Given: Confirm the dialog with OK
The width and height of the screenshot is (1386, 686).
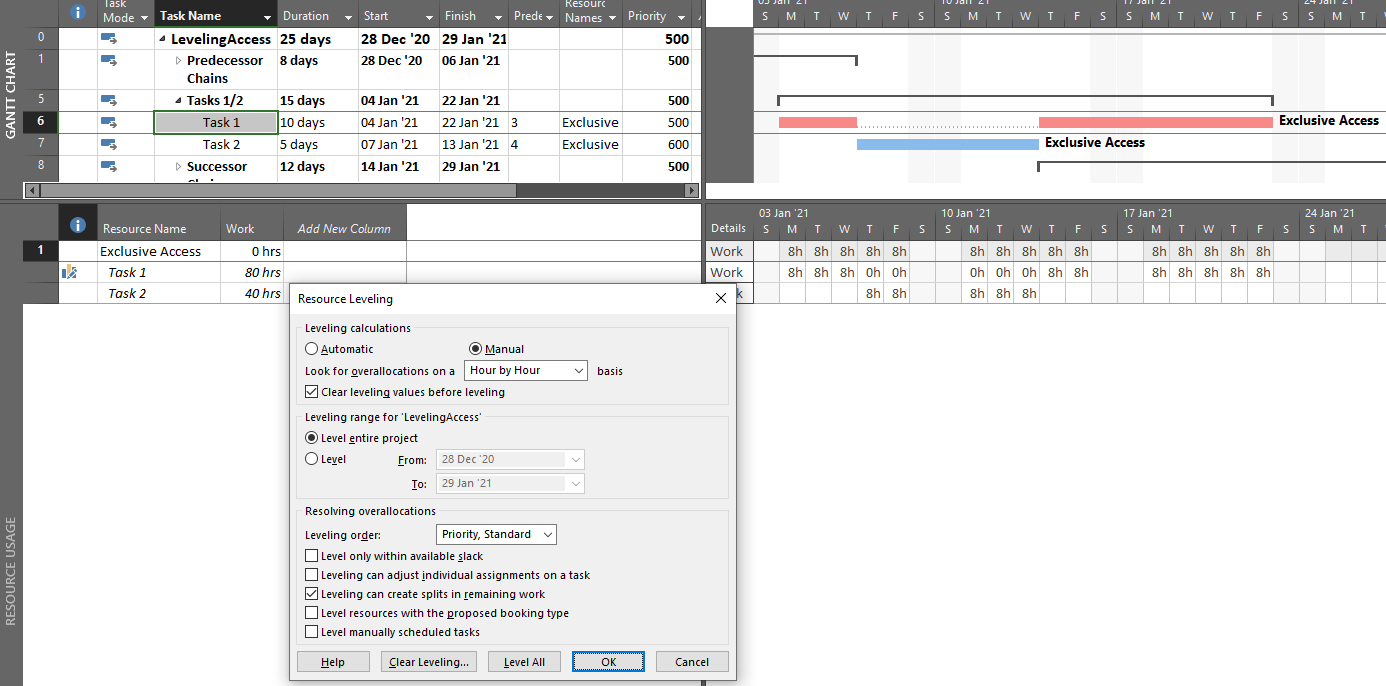Looking at the screenshot, I should click(609, 662).
